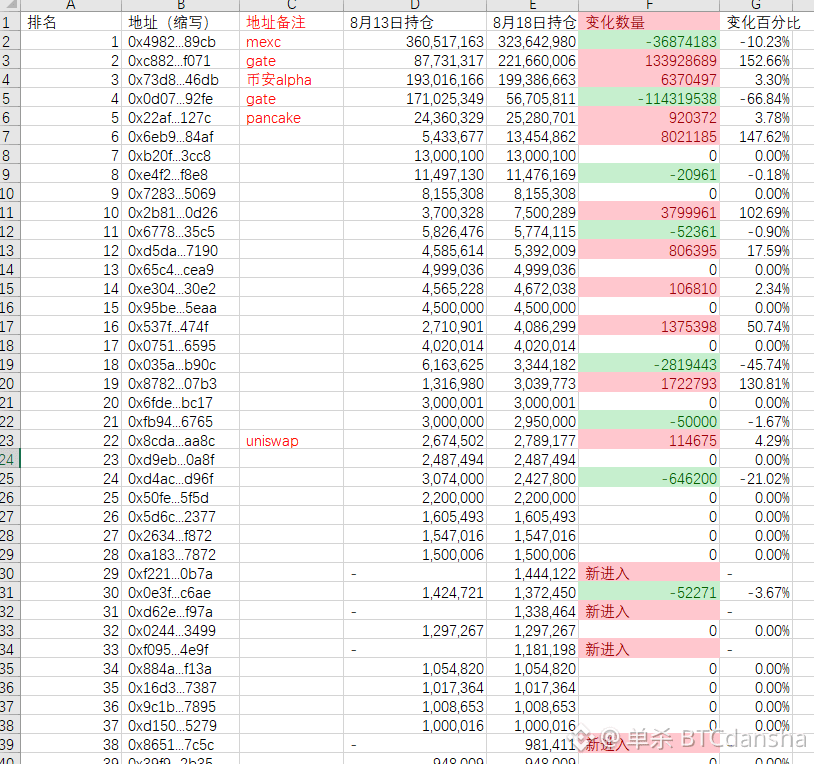The height and width of the screenshot is (764, 814).
Task: Select the uniswap note cell
Action: 291,441
